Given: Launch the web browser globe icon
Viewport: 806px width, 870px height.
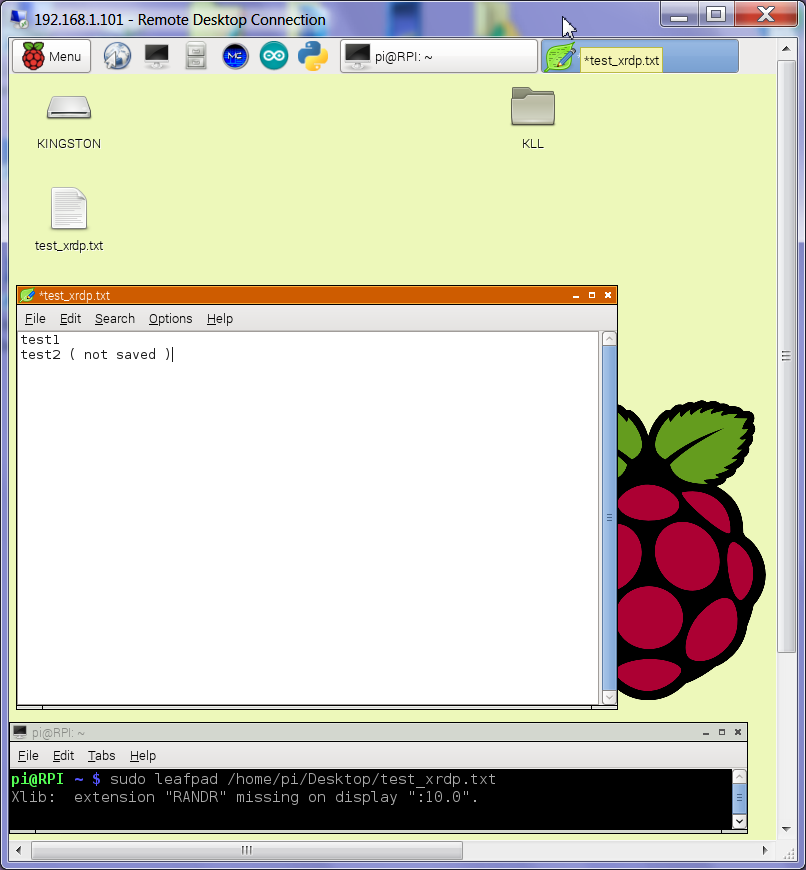Looking at the screenshot, I should click(x=118, y=57).
